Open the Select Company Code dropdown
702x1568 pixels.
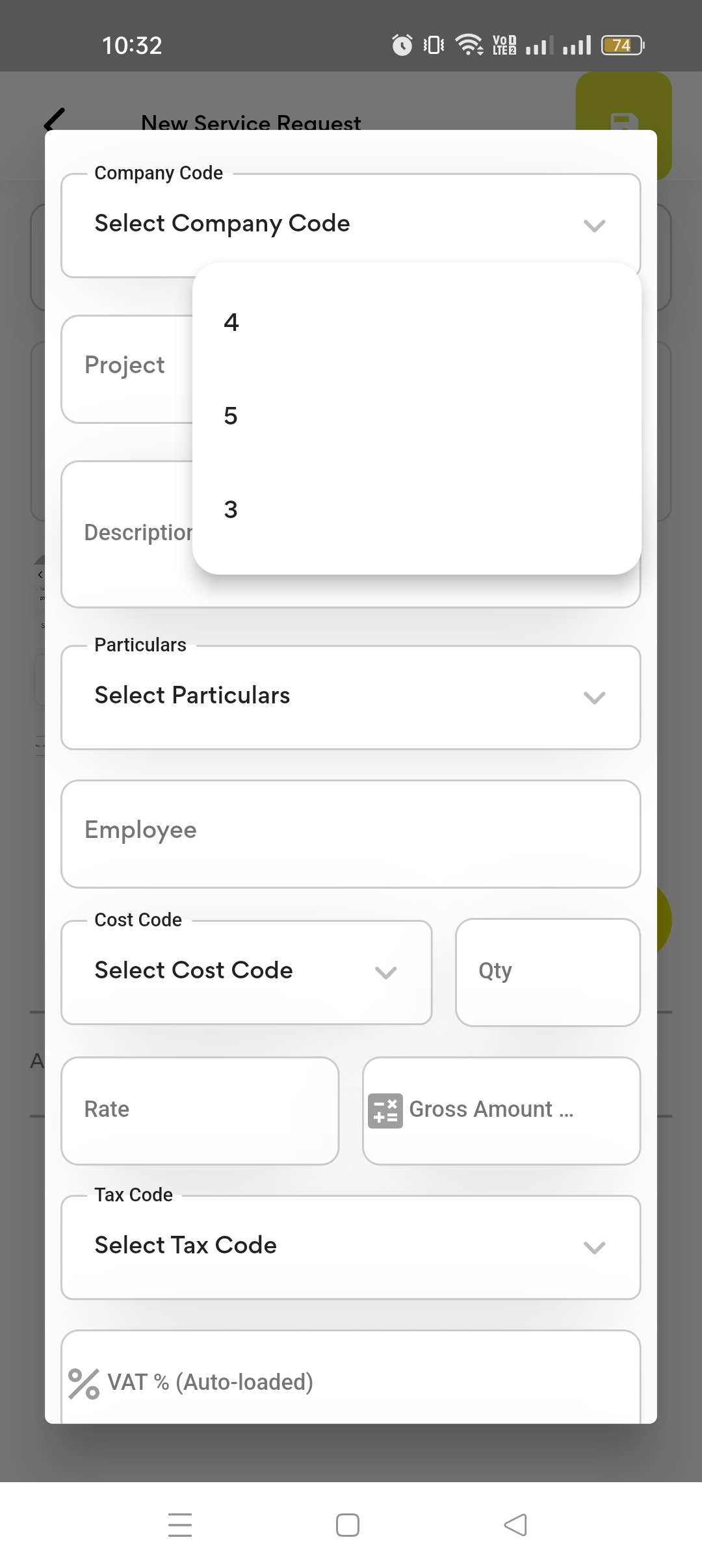tap(350, 225)
